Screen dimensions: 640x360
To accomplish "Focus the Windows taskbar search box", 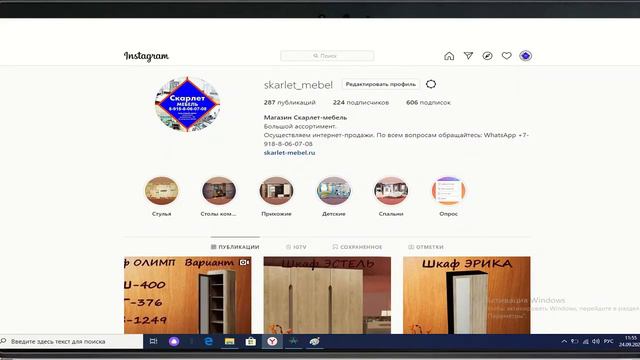I will pos(71,341).
